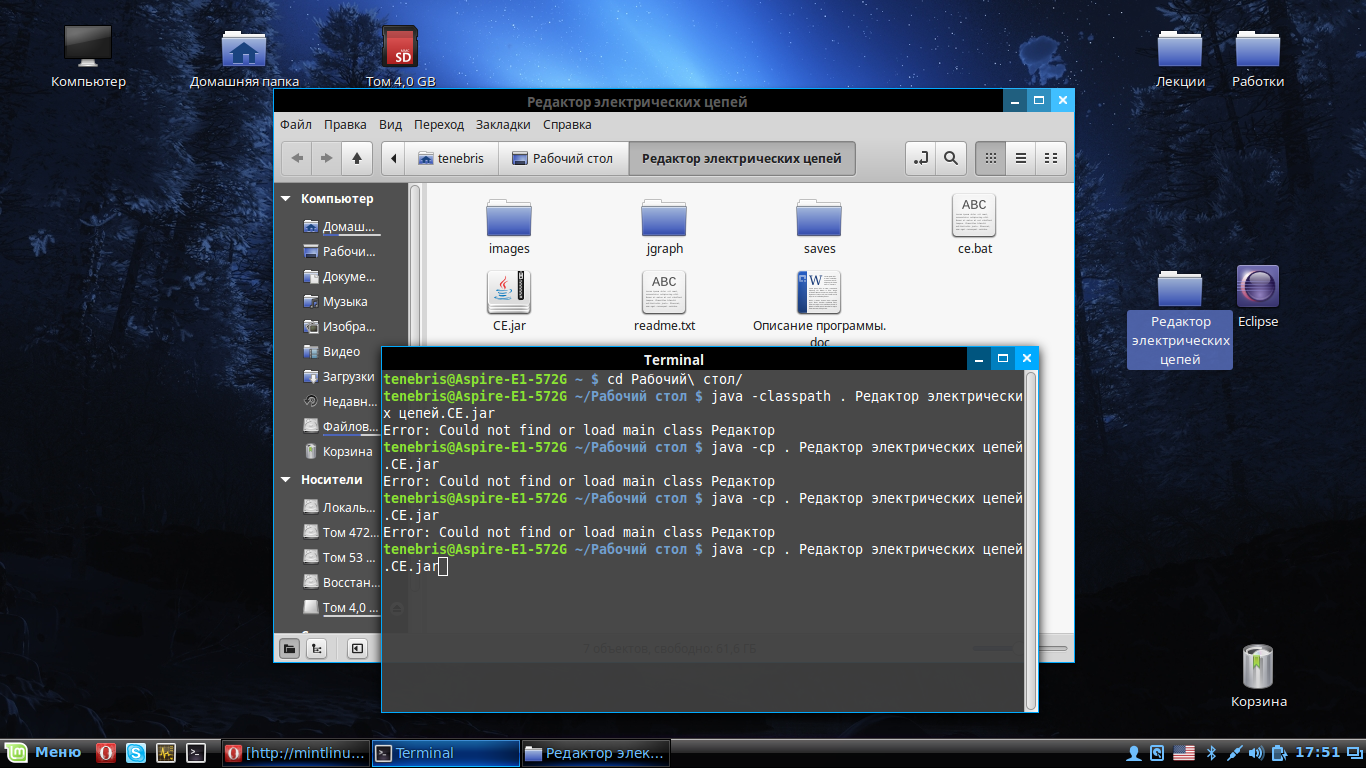Open the Правка menu
This screenshot has height=768, width=1366.
tap(345, 125)
